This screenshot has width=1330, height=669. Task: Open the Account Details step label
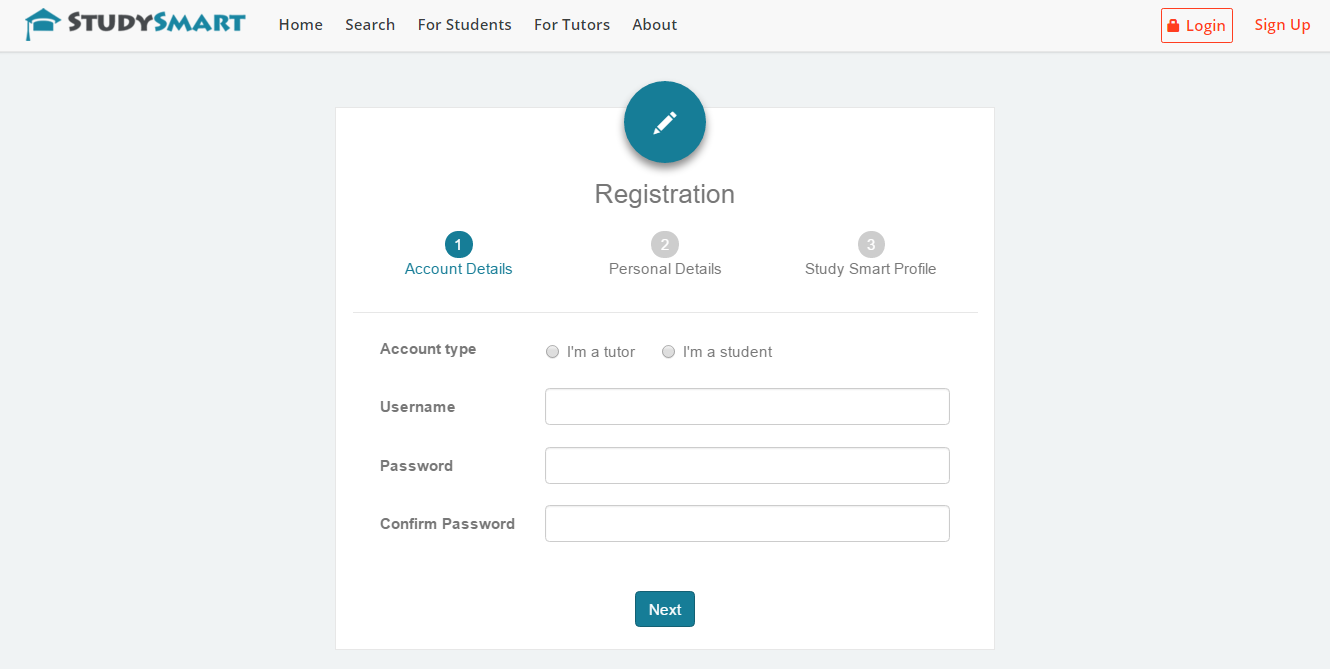point(458,268)
